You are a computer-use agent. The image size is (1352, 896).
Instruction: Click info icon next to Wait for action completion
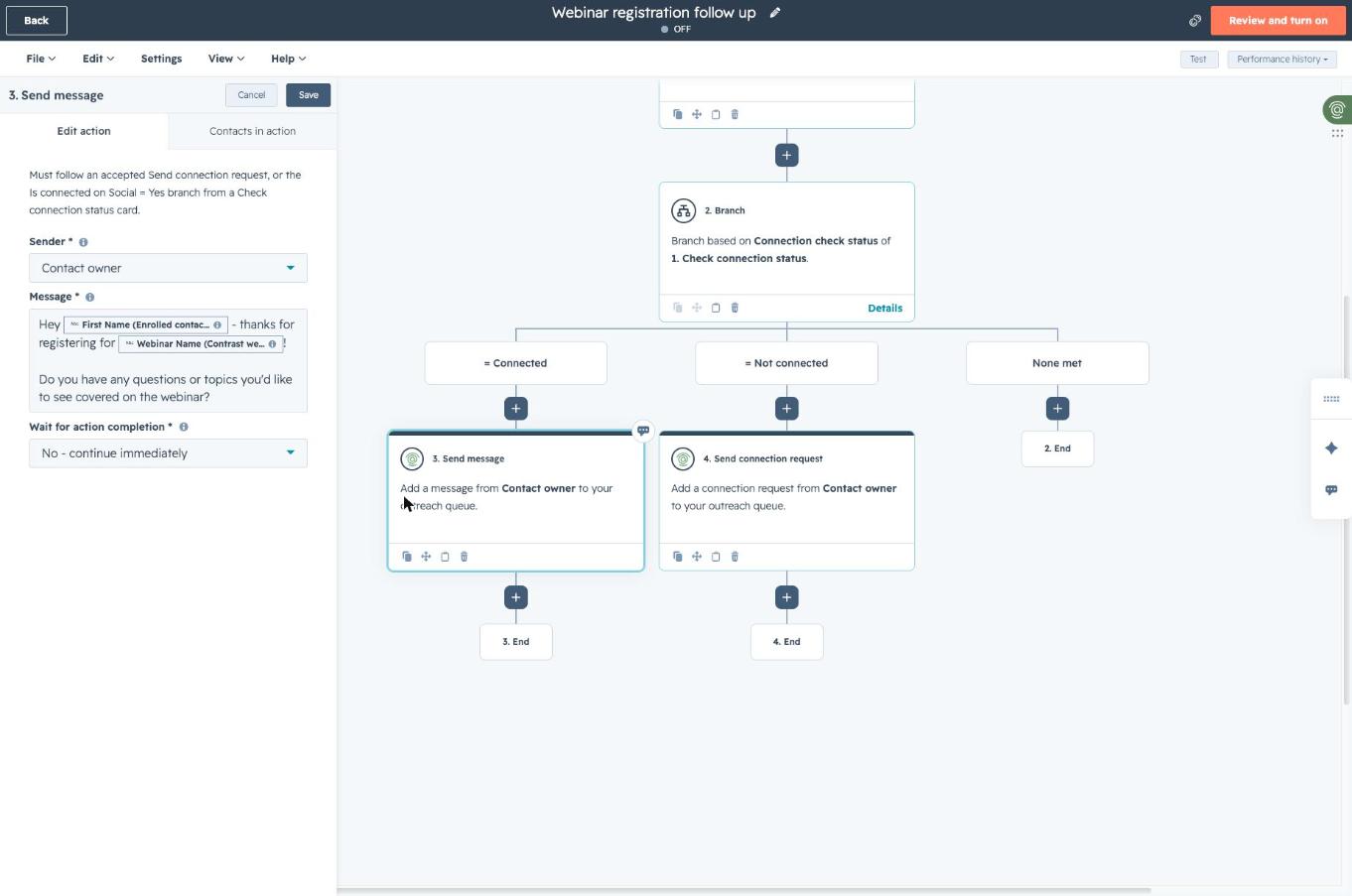pyautogui.click(x=184, y=427)
